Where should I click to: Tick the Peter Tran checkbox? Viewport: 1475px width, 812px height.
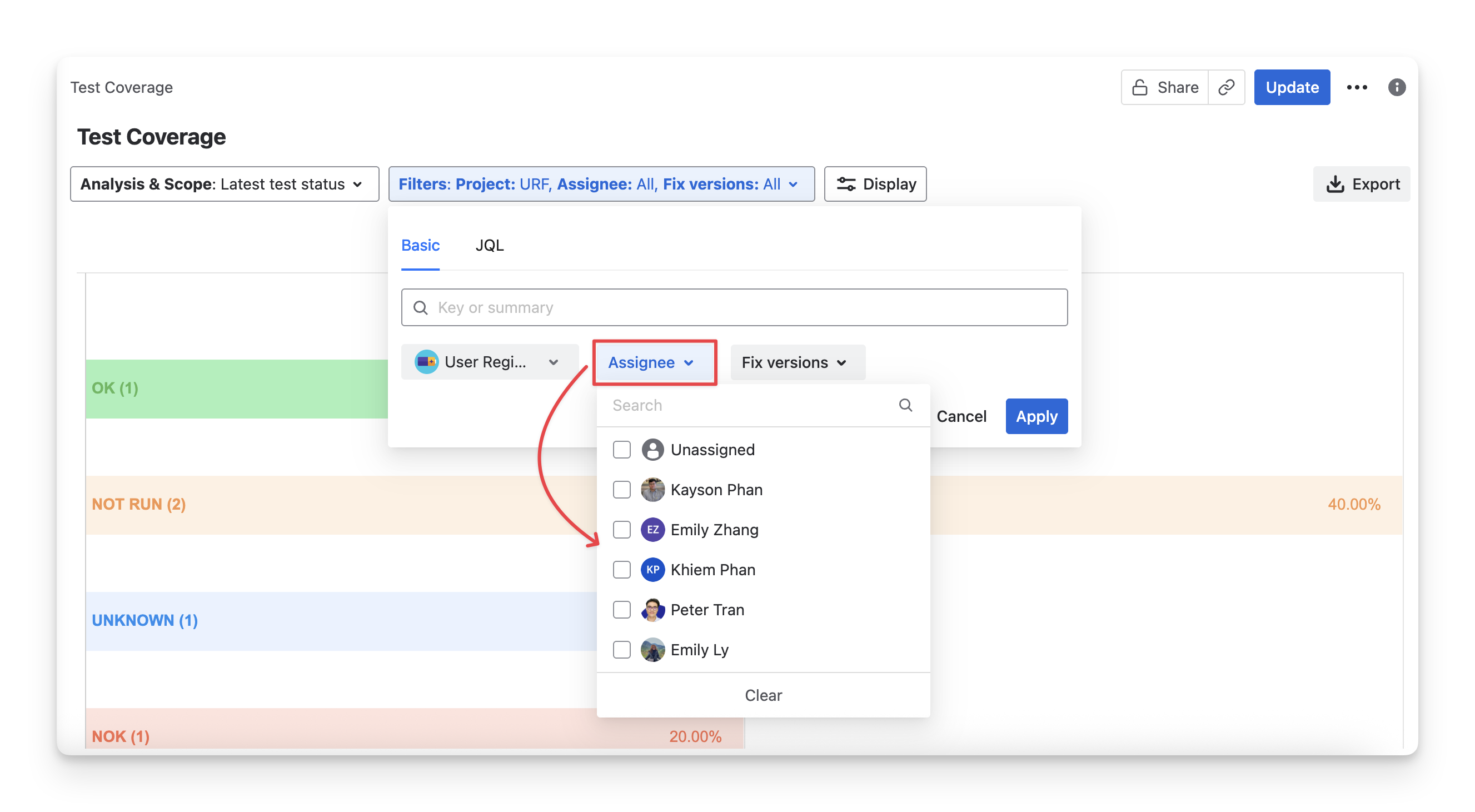pyautogui.click(x=622, y=610)
